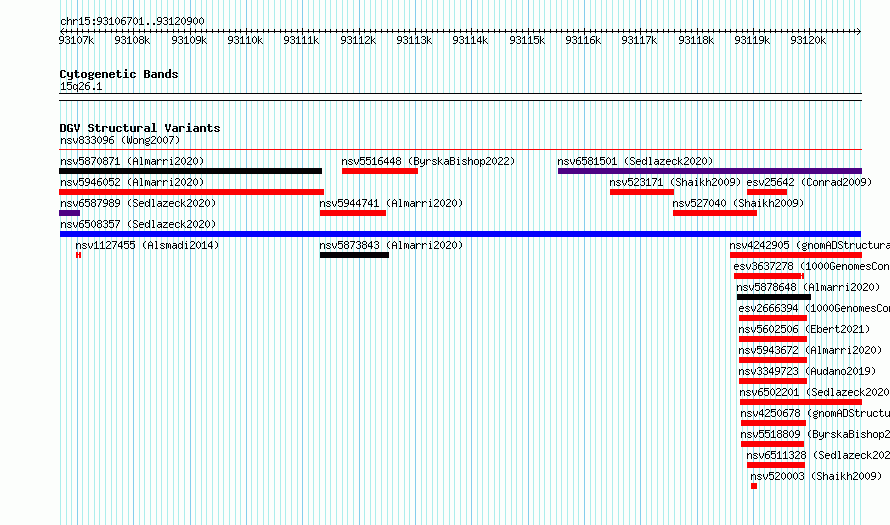Select the short purple nsv6587989 bar
Screen dimensions: 890x525
tap(70, 213)
